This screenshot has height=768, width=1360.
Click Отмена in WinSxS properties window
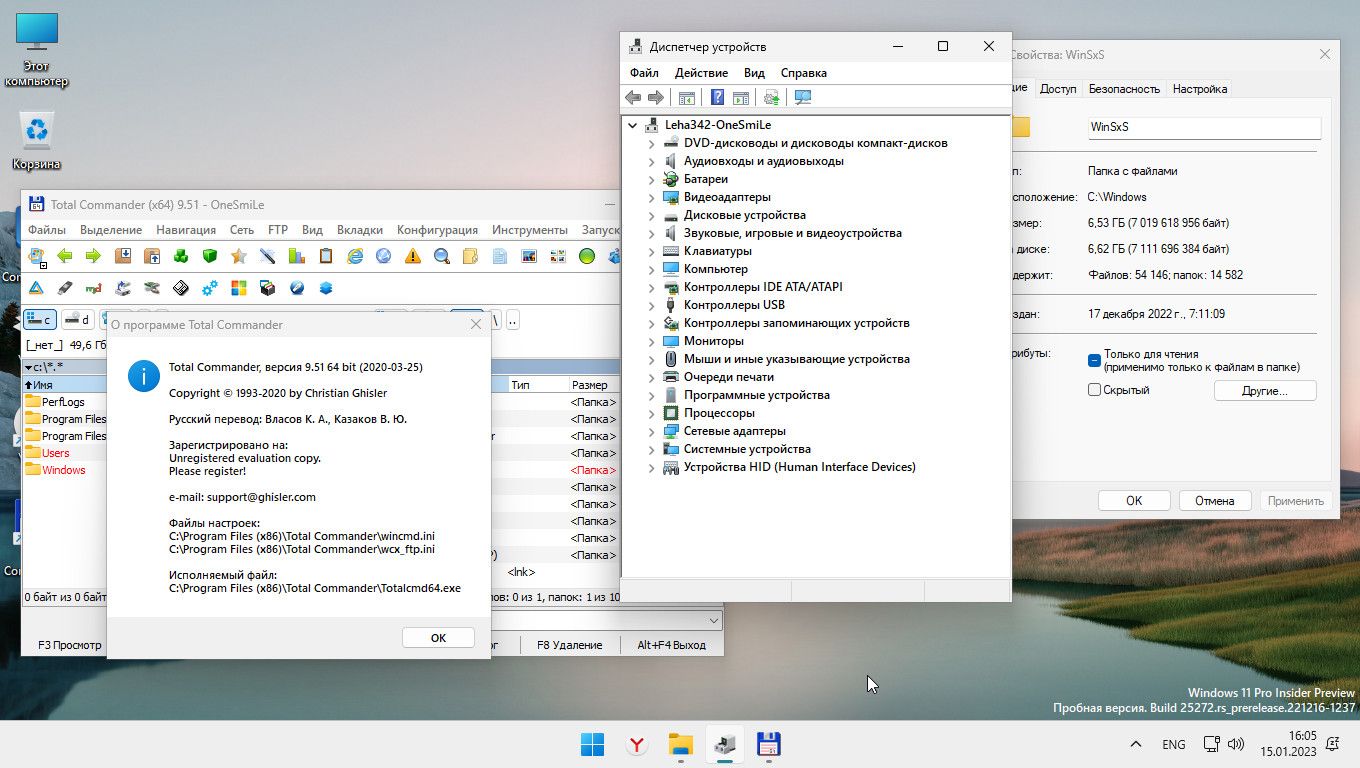tap(1215, 501)
